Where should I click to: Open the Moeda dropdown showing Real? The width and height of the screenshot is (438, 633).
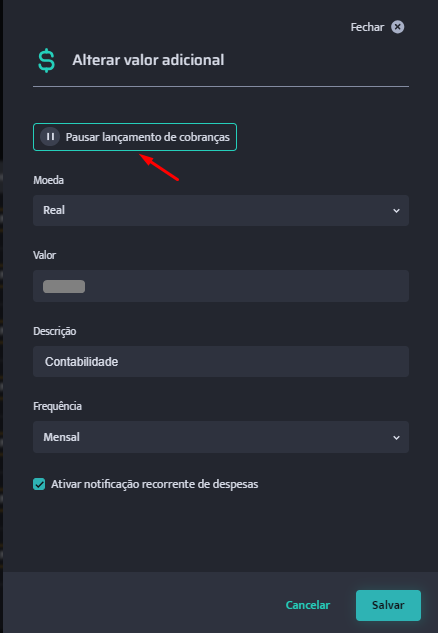tap(221, 210)
